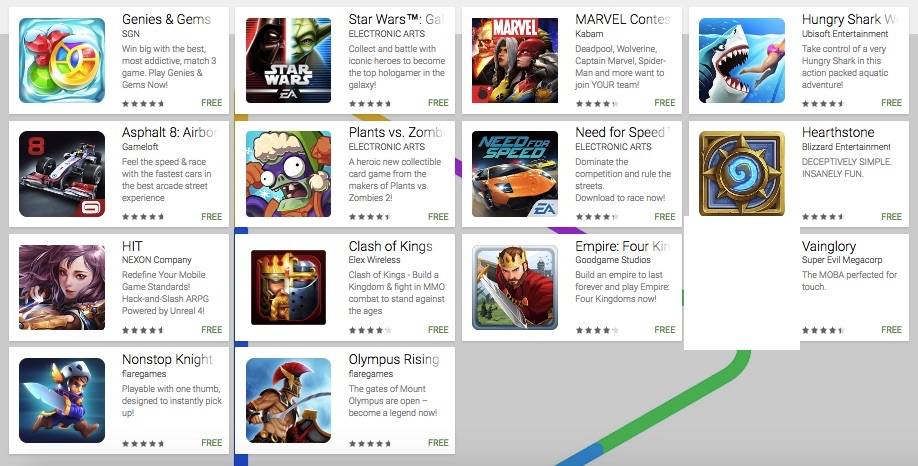Select the Clash of Kings icon
This screenshot has width=918, height=466.
[x=289, y=287]
